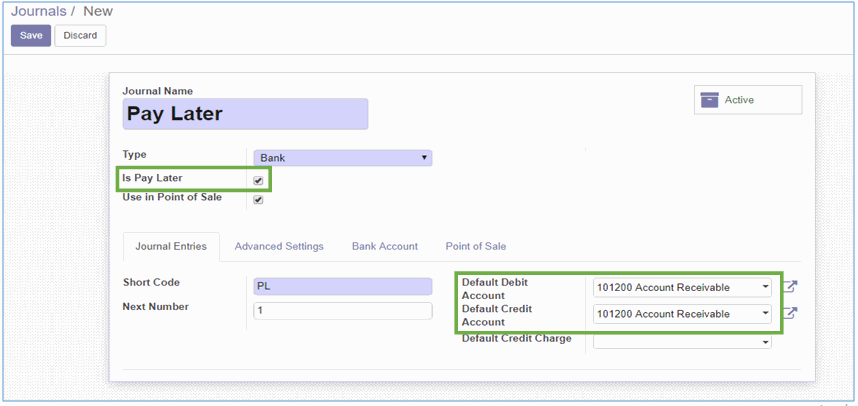Screen dimensions: 858x406
Task: Switch to the Advanced Settings tab
Action: click(279, 246)
